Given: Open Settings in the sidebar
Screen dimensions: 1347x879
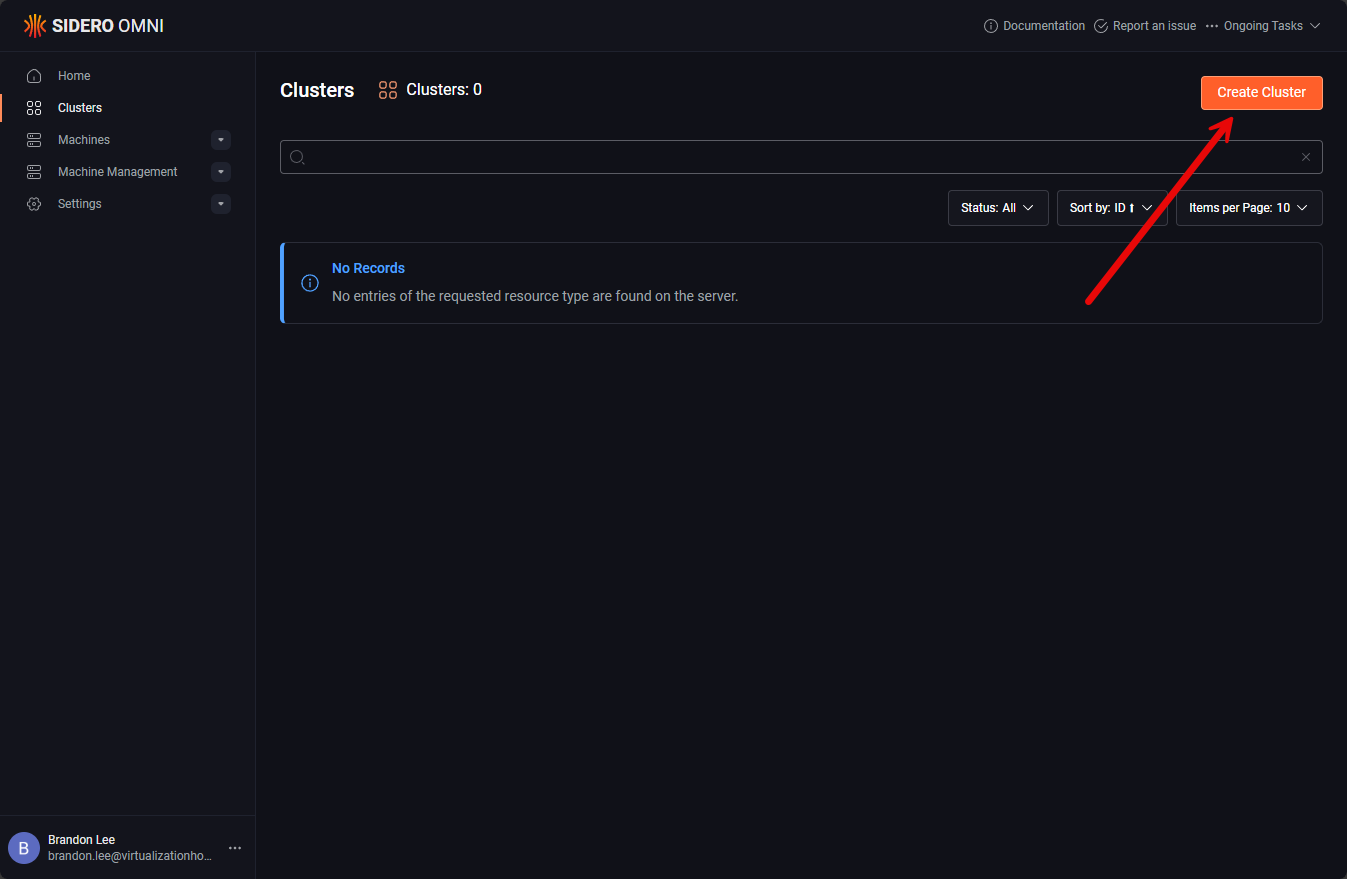Looking at the screenshot, I should point(80,204).
